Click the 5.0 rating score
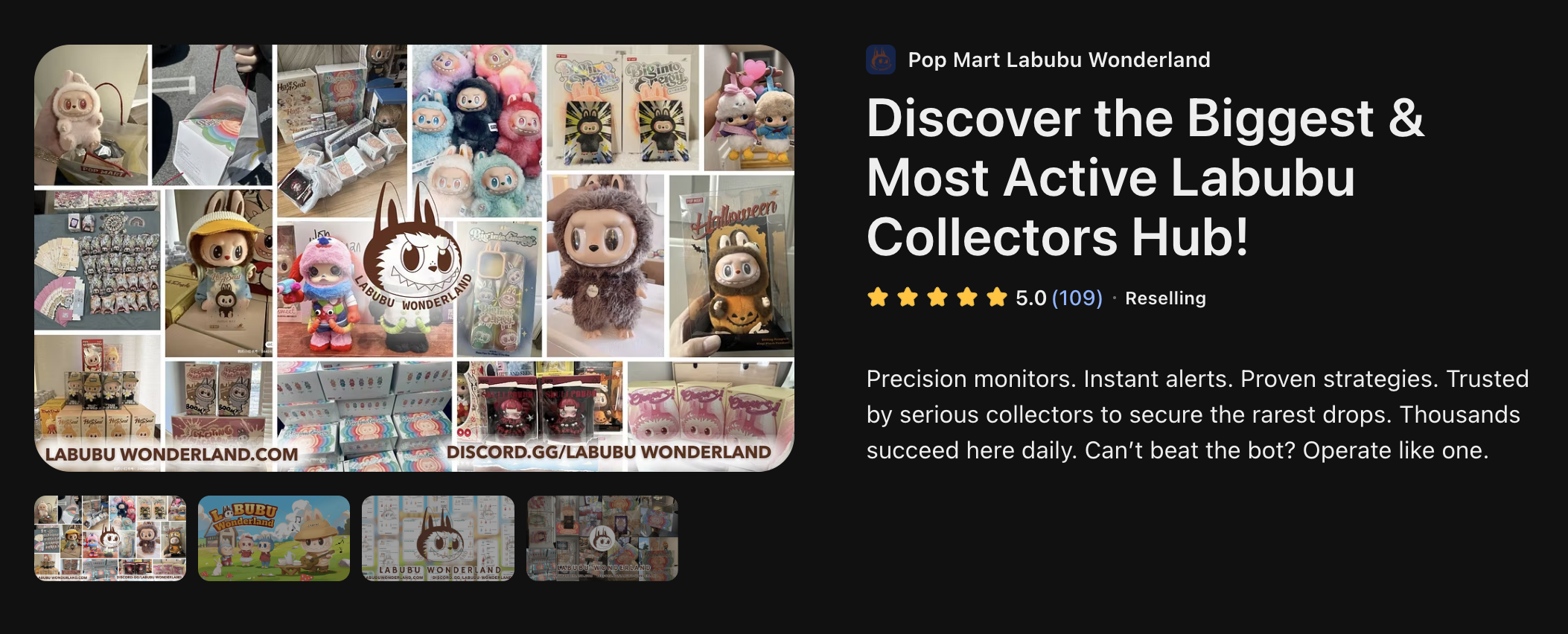 [1031, 298]
